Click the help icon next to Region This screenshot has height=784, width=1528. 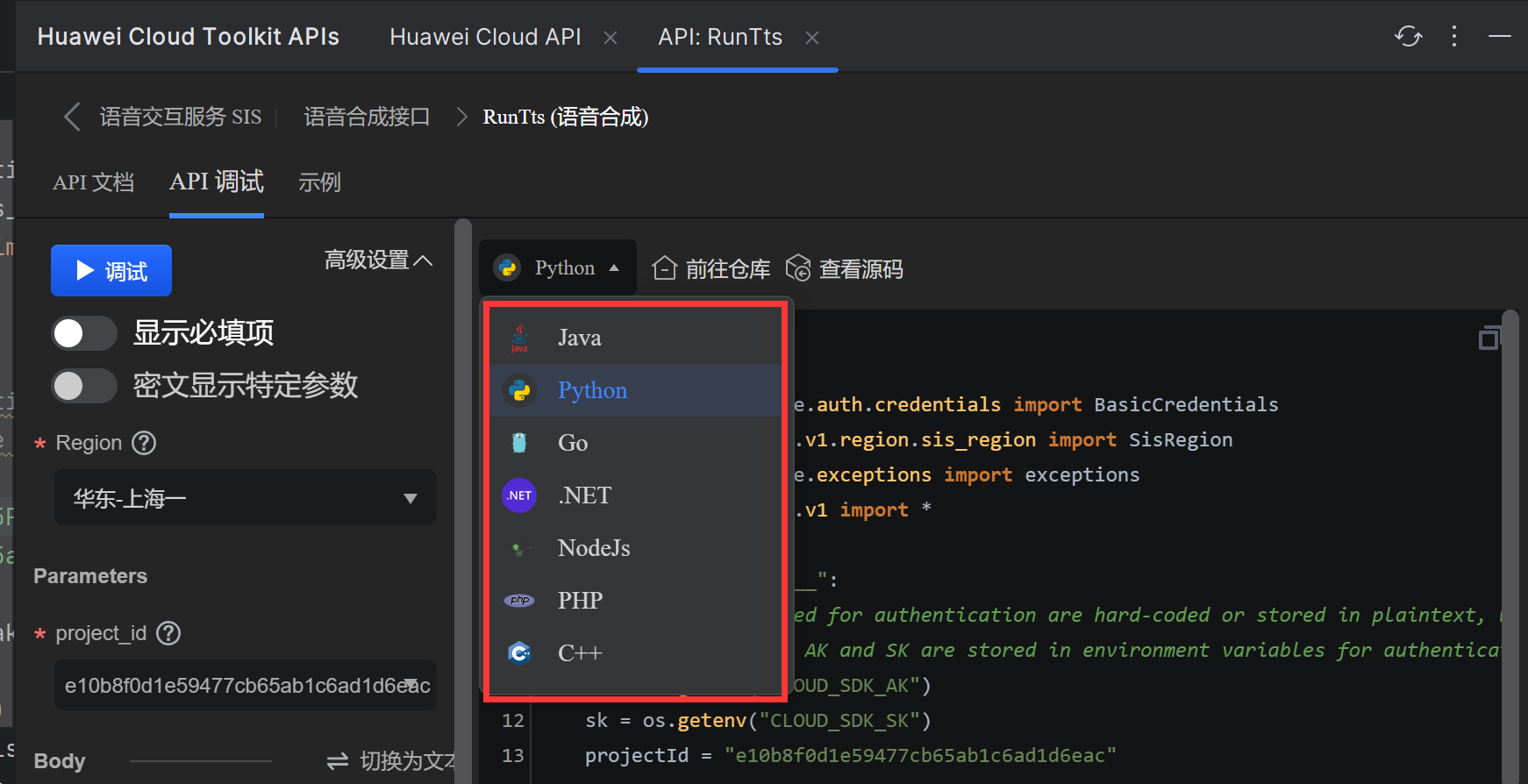(144, 443)
